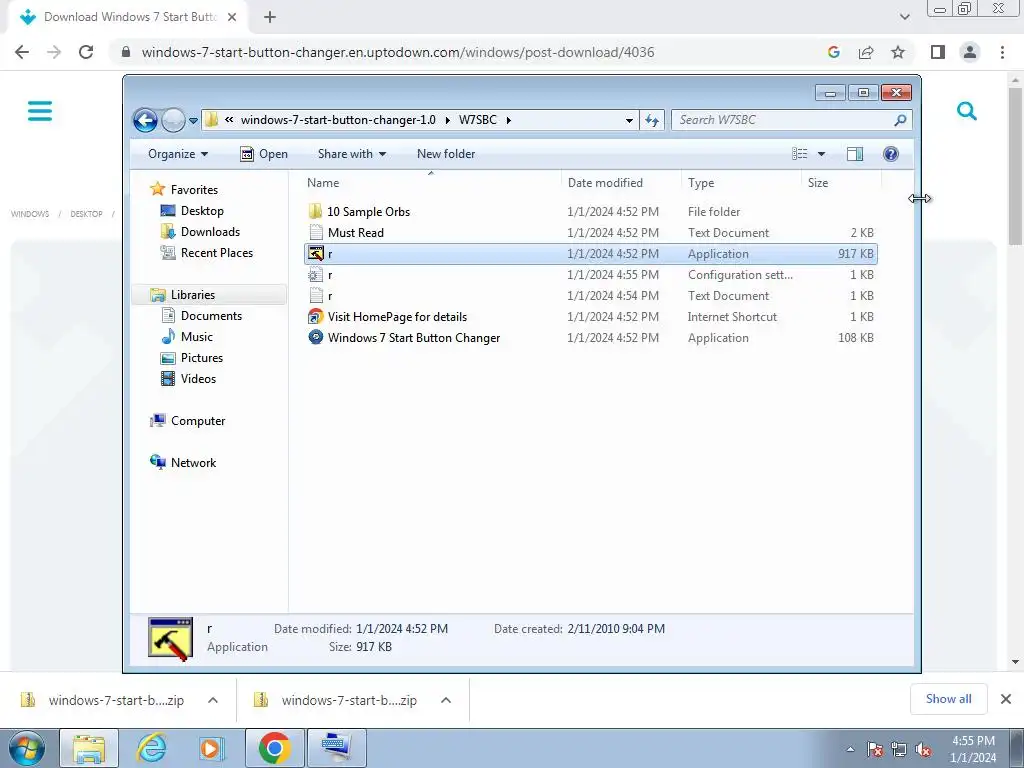Show hidden system tray icons
This screenshot has width=1024, height=768.
click(850, 749)
